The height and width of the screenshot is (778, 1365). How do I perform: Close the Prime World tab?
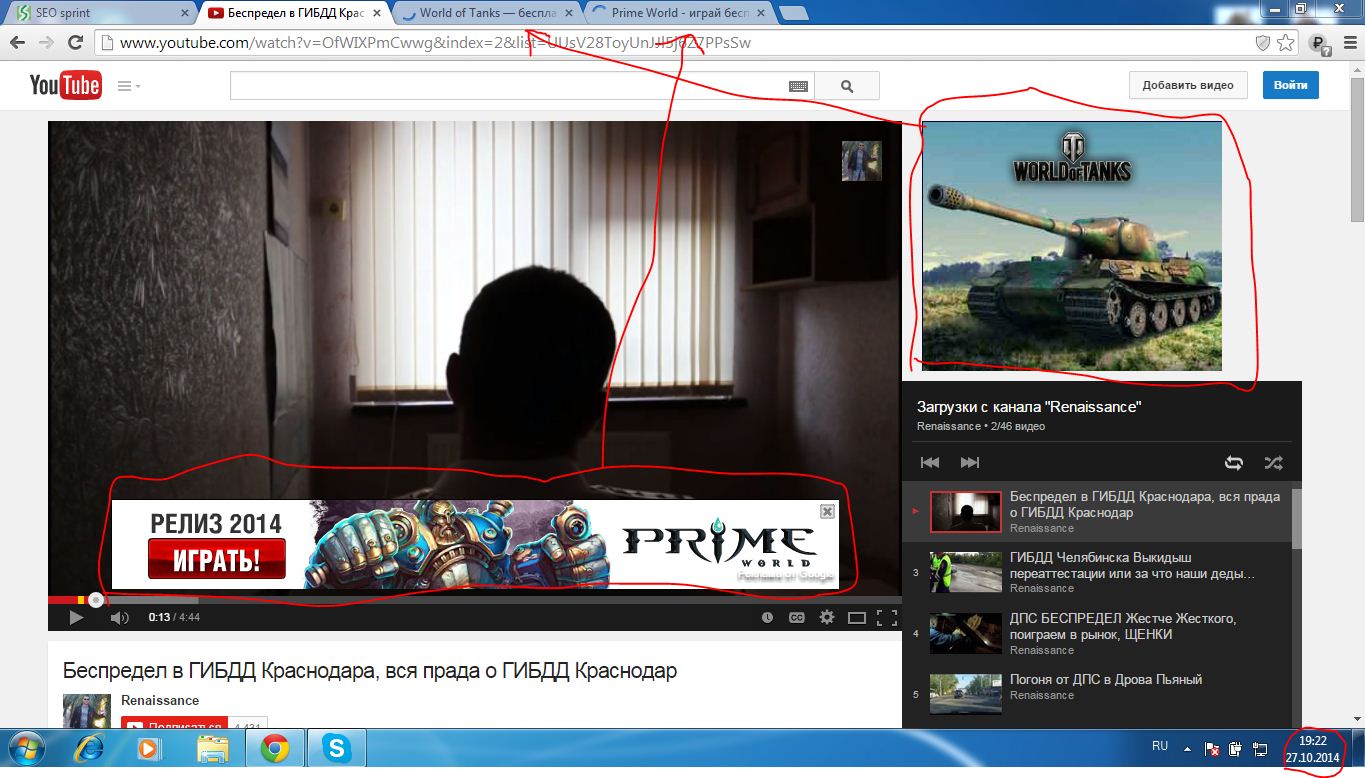(x=760, y=14)
